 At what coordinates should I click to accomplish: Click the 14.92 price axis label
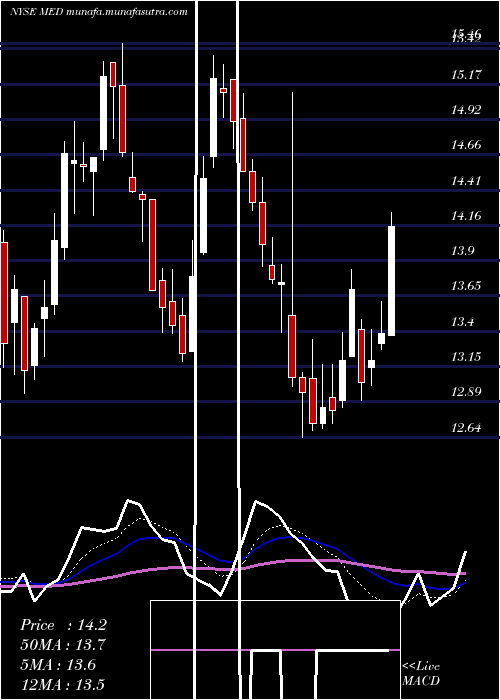[x=467, y=110]
